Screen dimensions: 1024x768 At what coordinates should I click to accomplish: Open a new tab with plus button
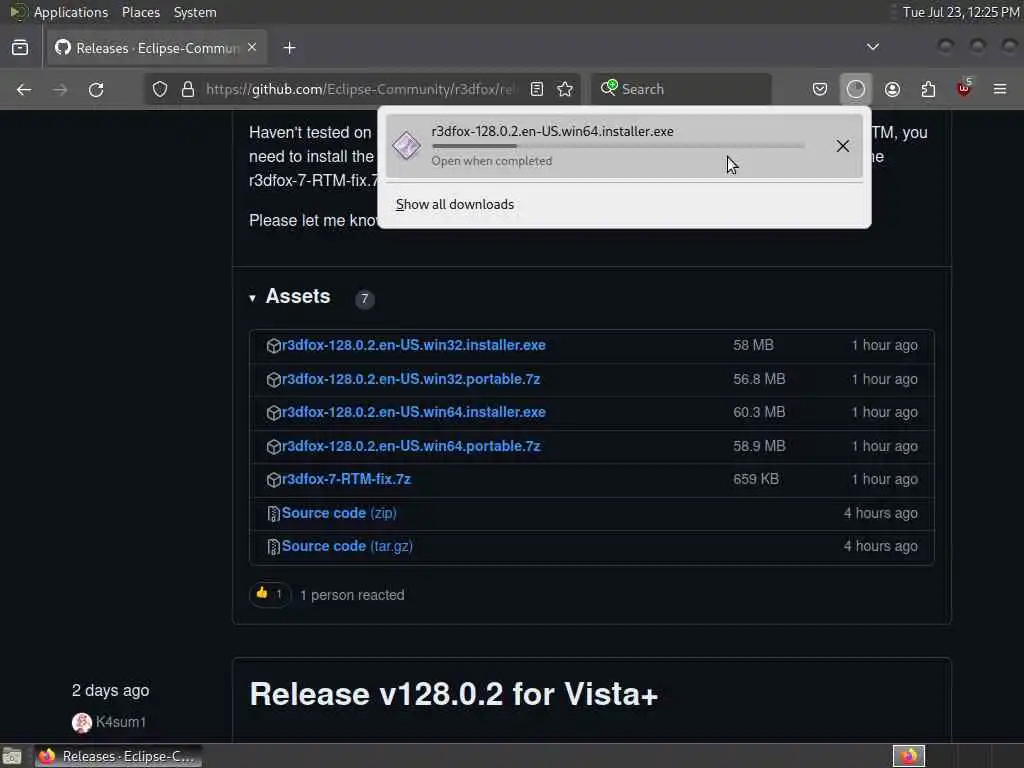[289, 48]
